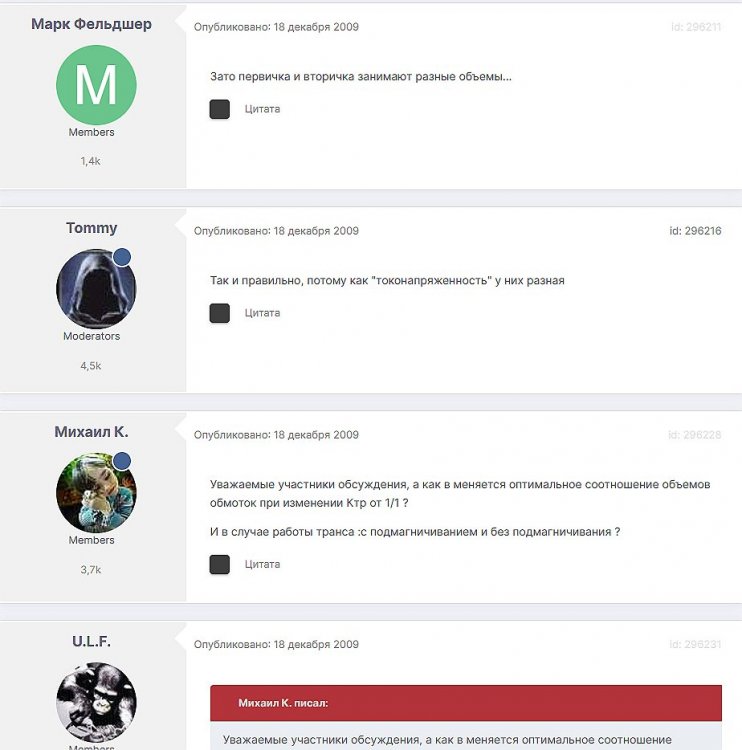The width and height of the screenshot is (742, 750).
Task: Tick the checkbox in Tommy's post
Action: 220,313
